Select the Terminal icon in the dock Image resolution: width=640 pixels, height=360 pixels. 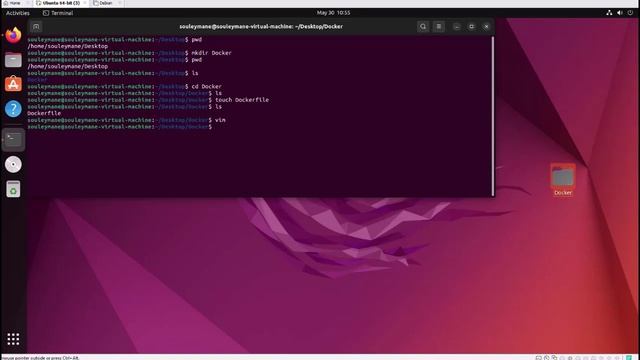[x=13, y=139]
